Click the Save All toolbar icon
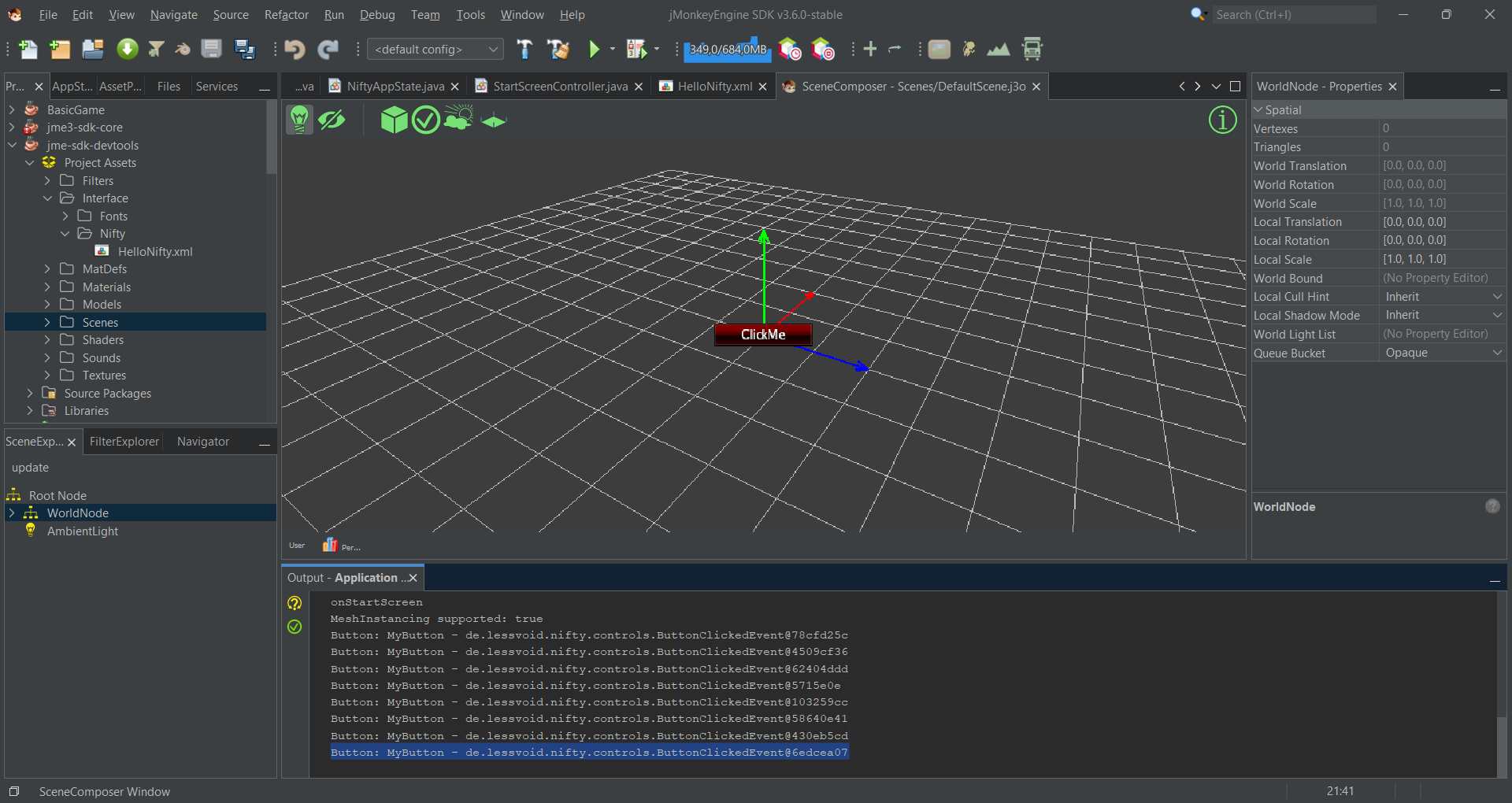This screenshot has width=1512, height=803. 245,50
